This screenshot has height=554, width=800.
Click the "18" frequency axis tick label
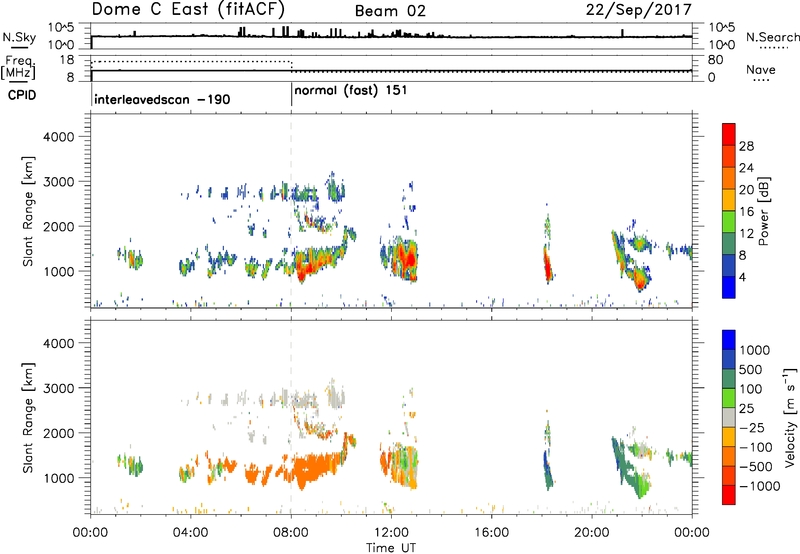[x=67, y=60]
